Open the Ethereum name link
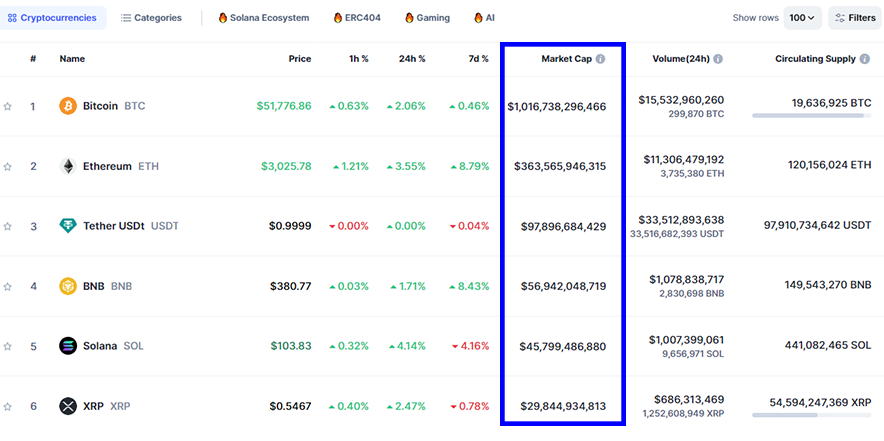884x441 pixels. [x=107, y=166]
